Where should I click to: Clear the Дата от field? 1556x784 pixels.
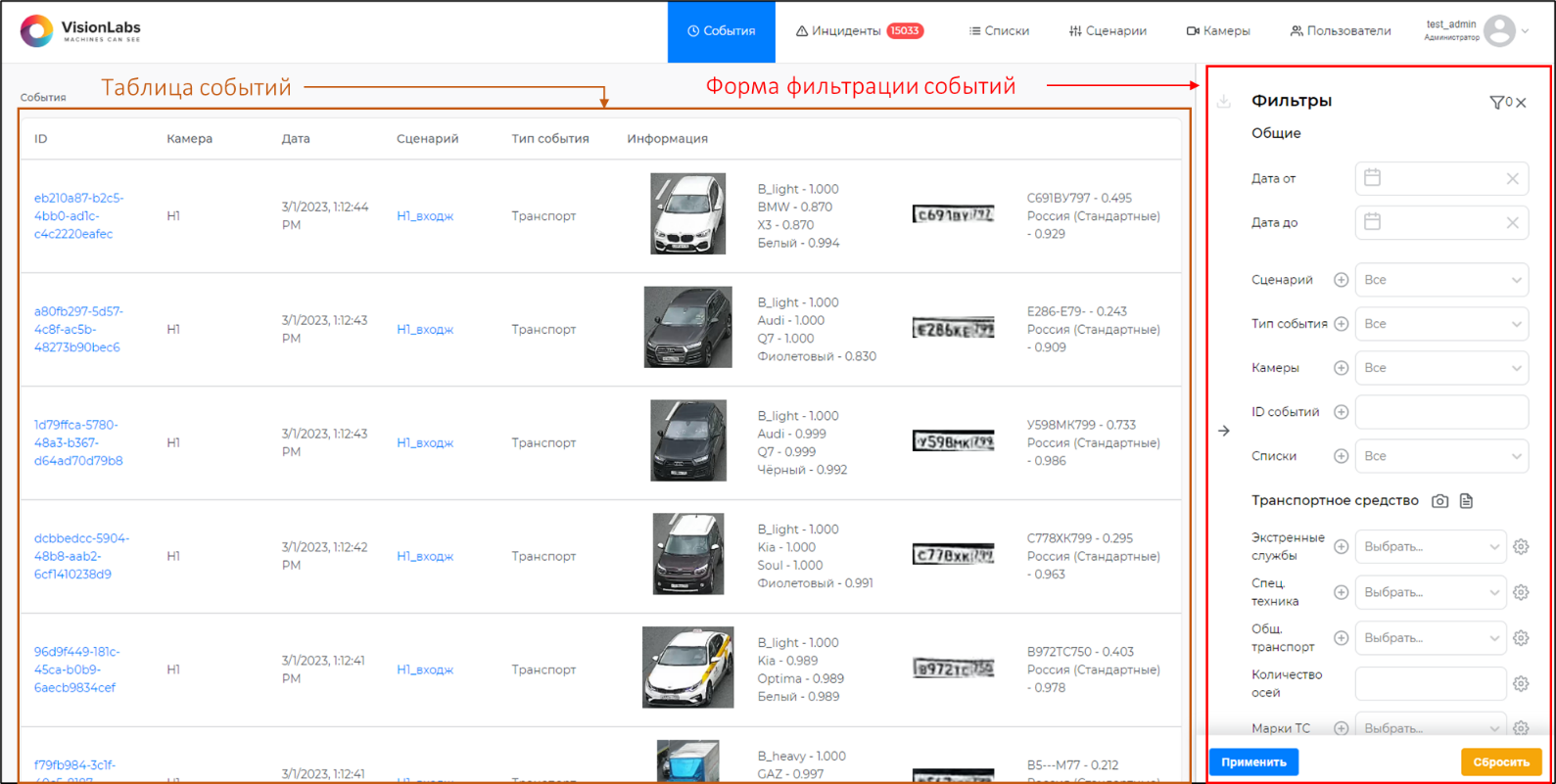1513,178
